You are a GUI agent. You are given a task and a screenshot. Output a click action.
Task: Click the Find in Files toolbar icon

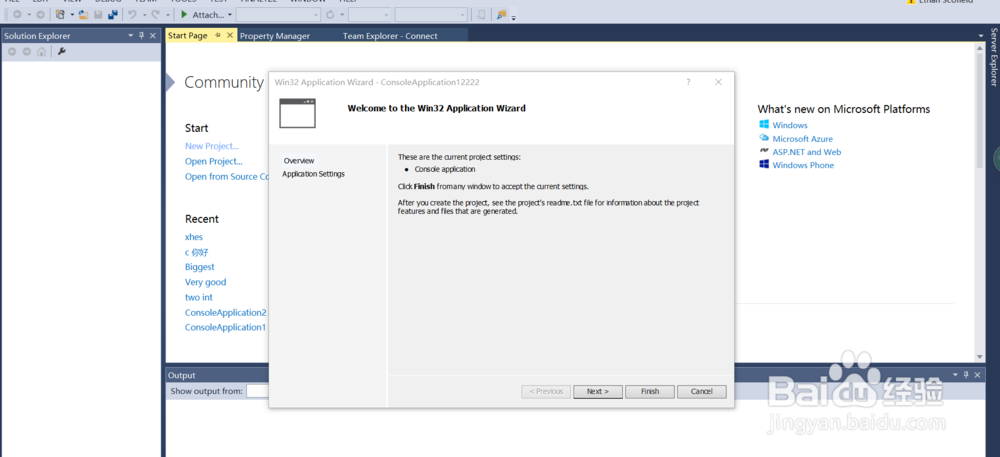(501, 15)
